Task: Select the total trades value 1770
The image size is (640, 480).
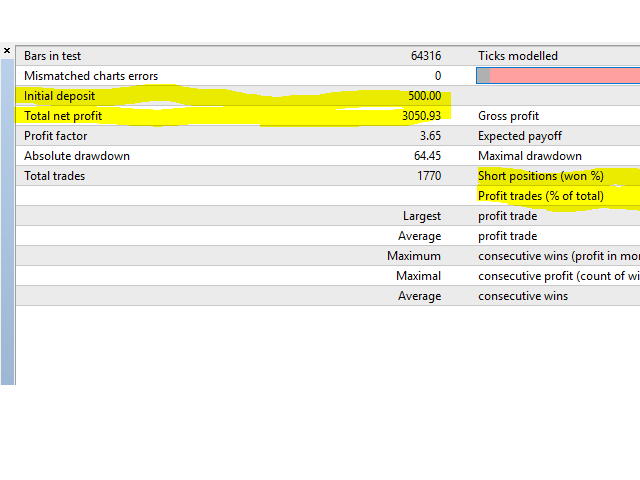Action: pyautogui.click(x=429, y=176)
